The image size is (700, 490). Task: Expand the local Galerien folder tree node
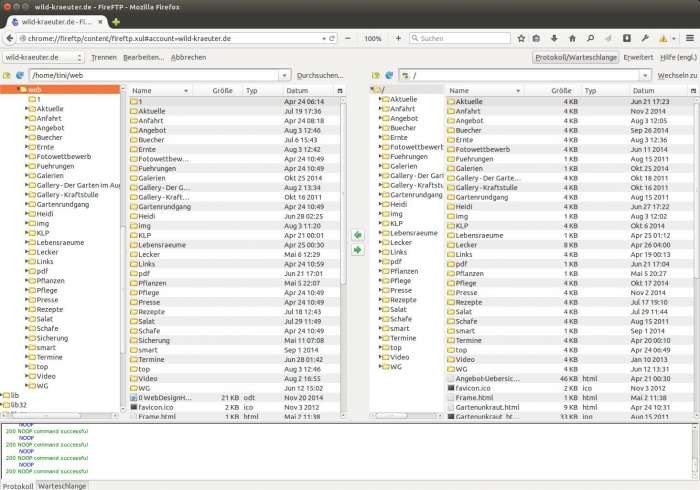click(x=27, y=176)
